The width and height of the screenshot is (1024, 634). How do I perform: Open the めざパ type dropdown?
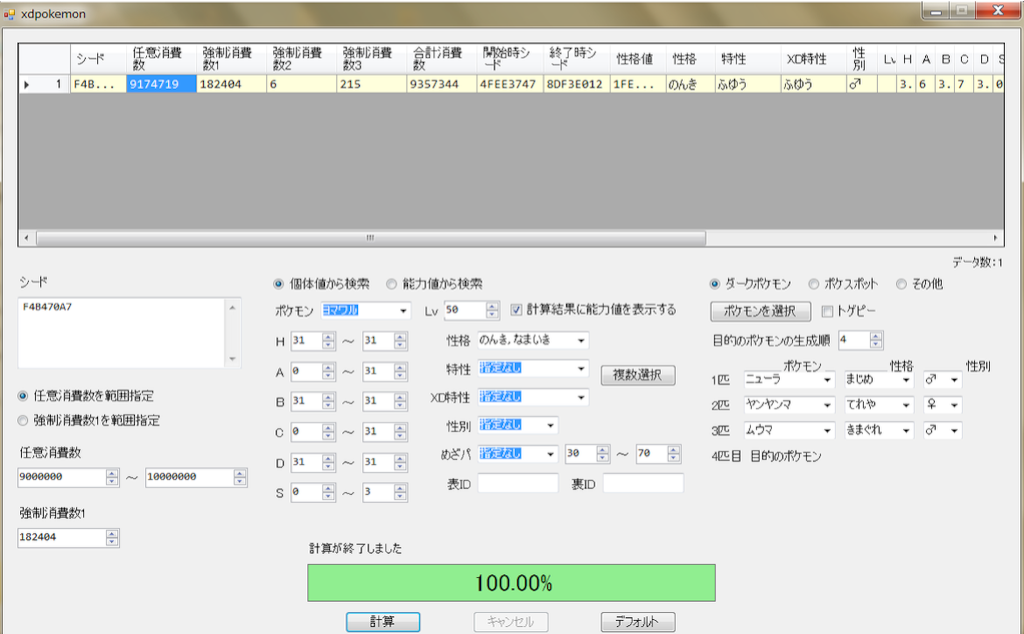click(551, 454)
